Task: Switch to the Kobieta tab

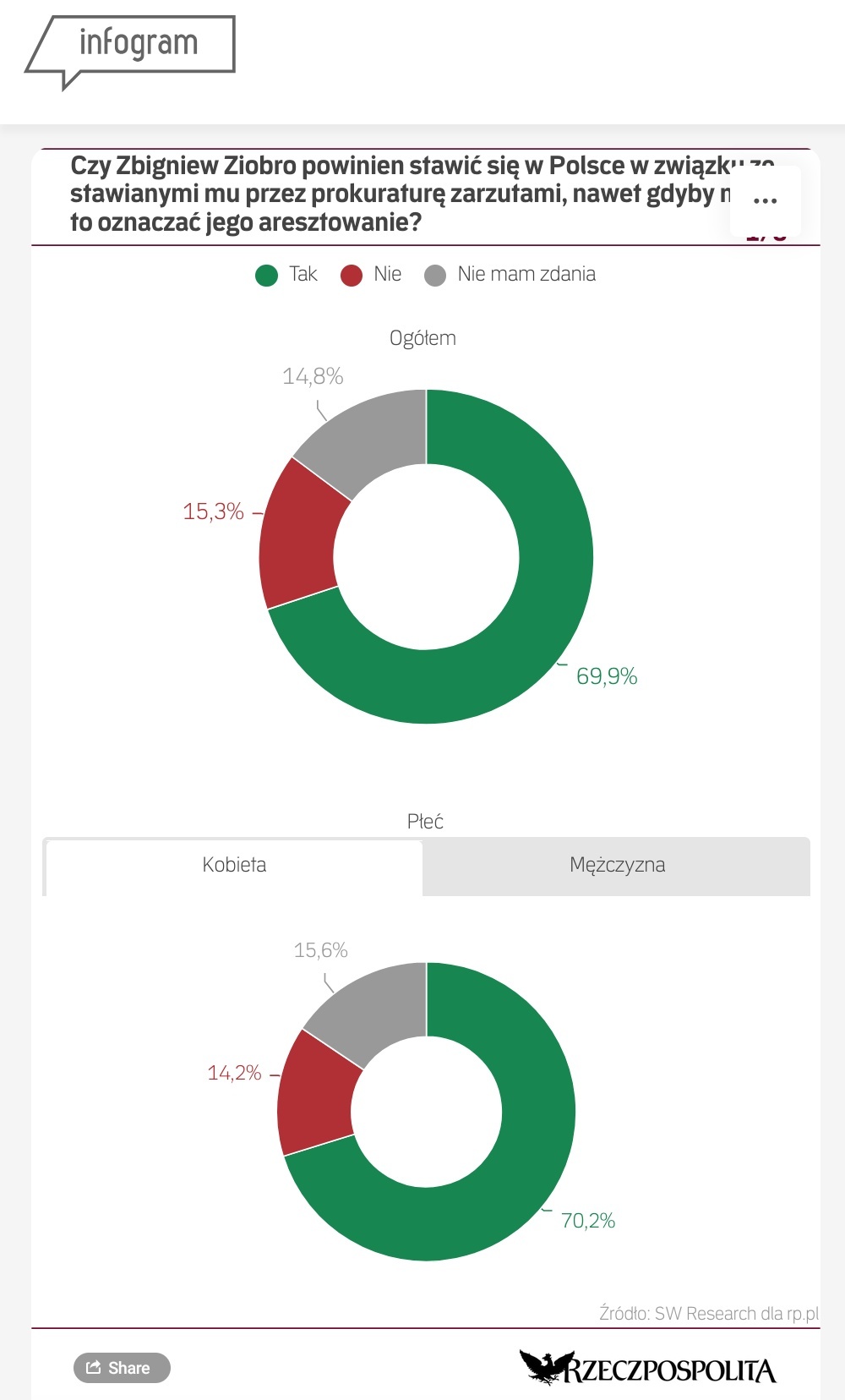Action: pyautogui.click(x=234, y=865)
